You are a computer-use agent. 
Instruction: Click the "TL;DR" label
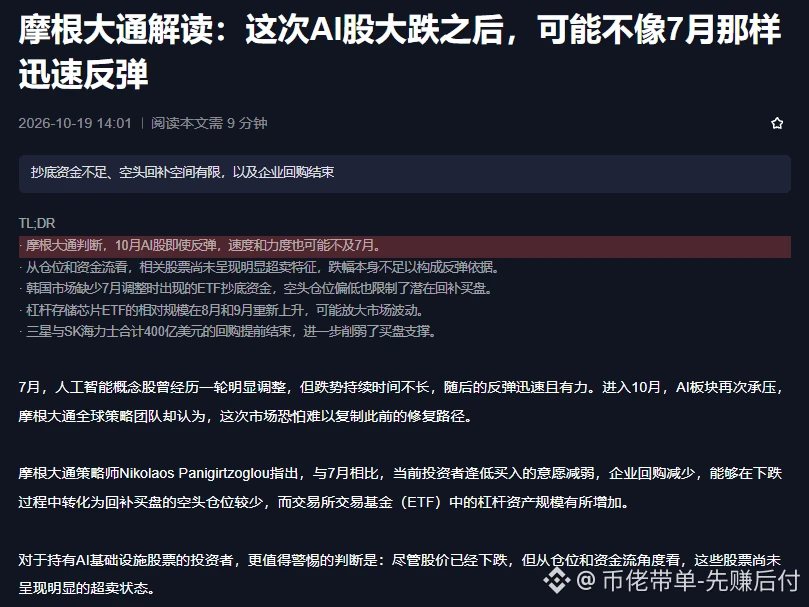pos(37,223)
